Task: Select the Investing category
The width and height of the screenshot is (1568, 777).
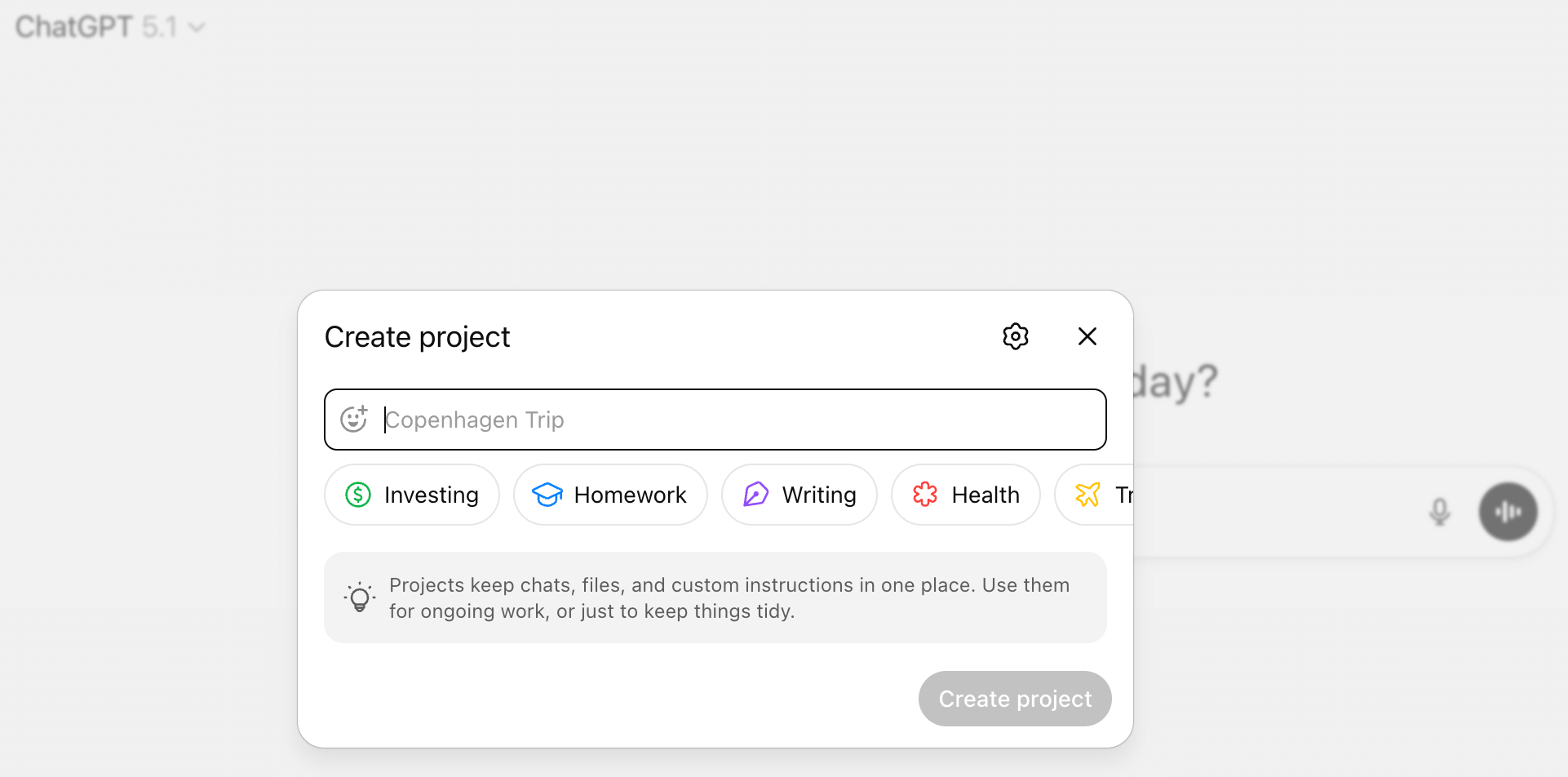Action: pyautogui.click(x=411, y=495)
